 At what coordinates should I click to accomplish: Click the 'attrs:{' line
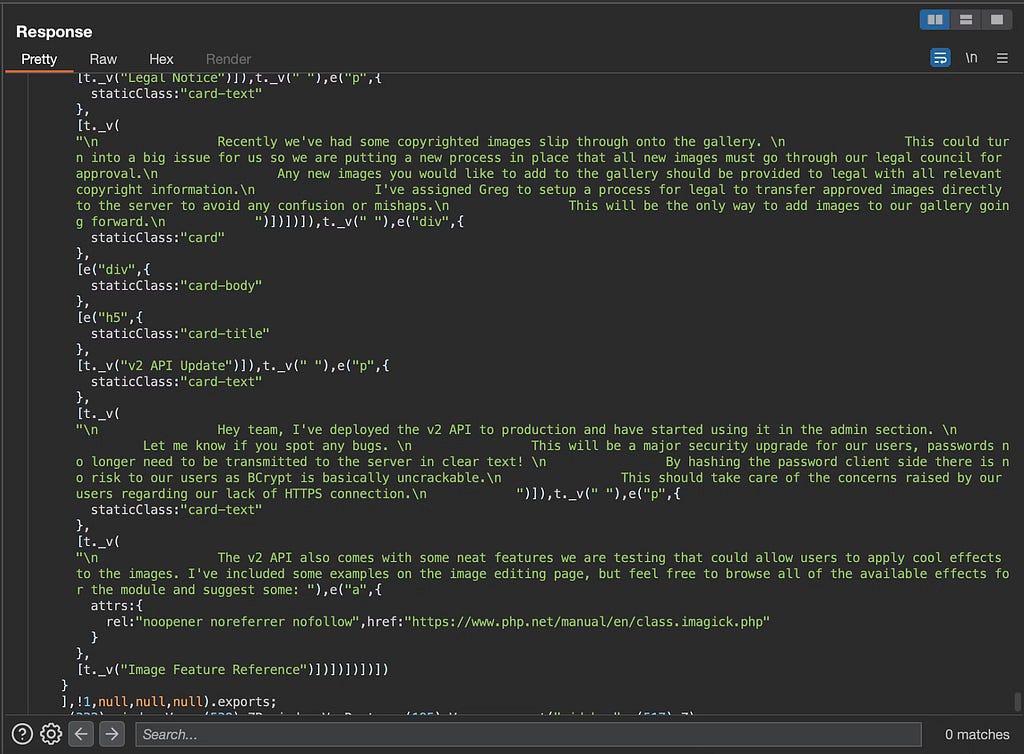(x=117, y=606)
